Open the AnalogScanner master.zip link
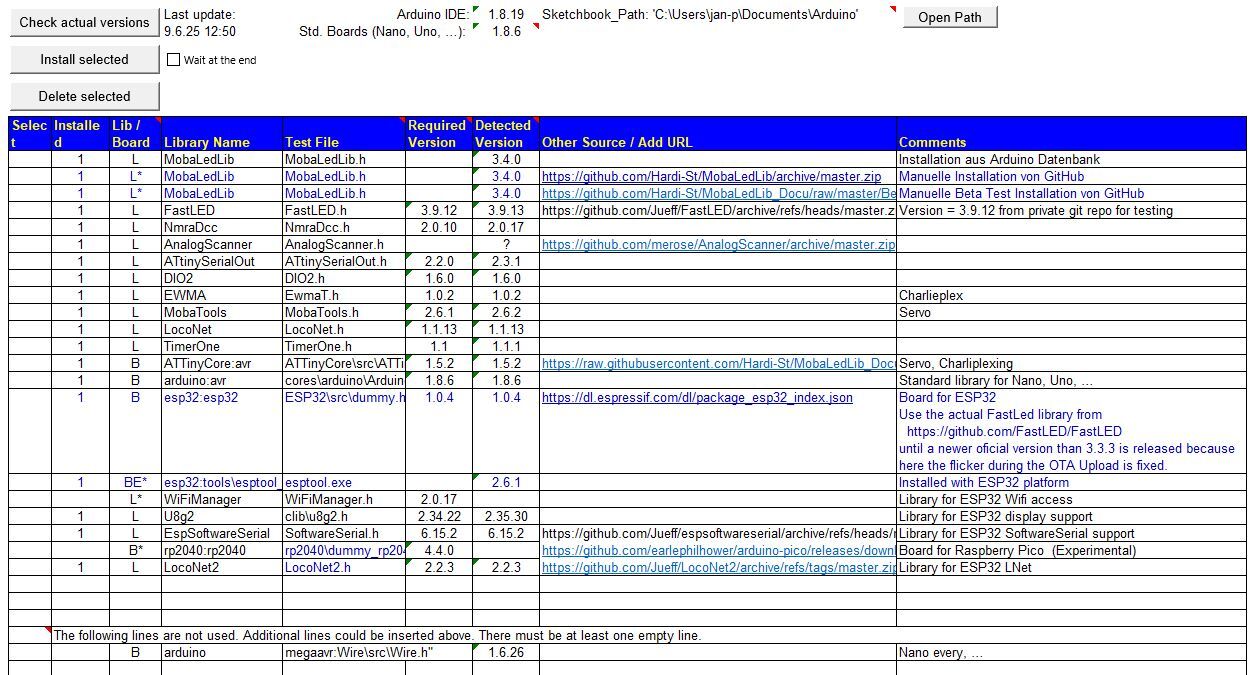 click(x=717, y=245)
